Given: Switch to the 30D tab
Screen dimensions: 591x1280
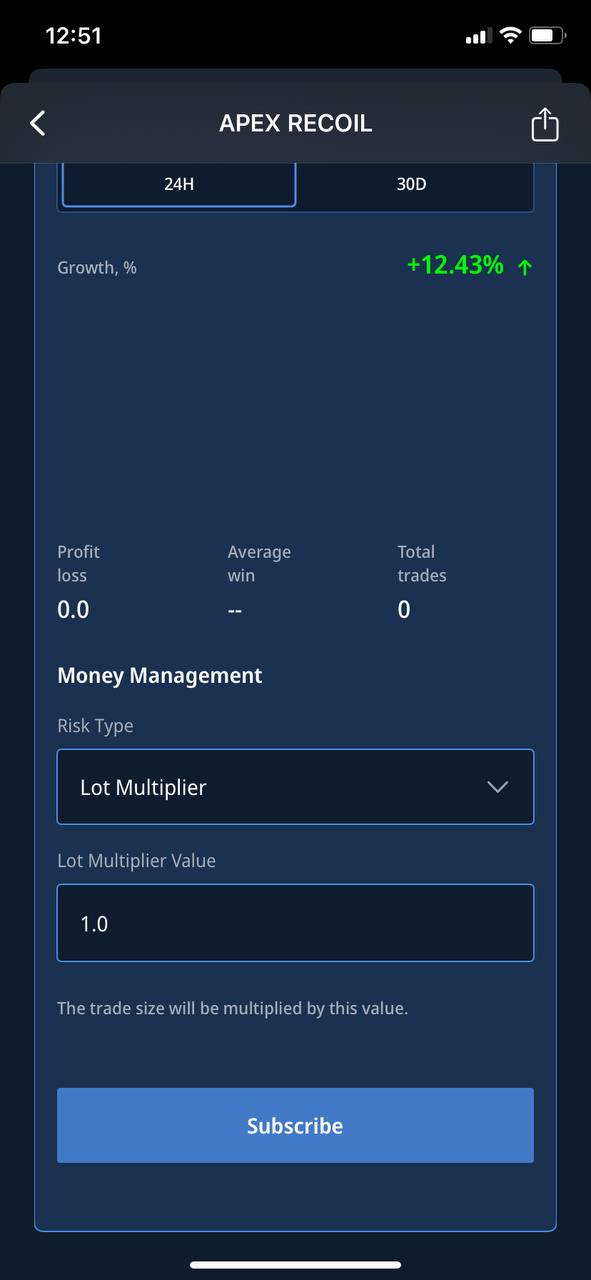Looking at the screenshot, I should click(x=412, y=184).
